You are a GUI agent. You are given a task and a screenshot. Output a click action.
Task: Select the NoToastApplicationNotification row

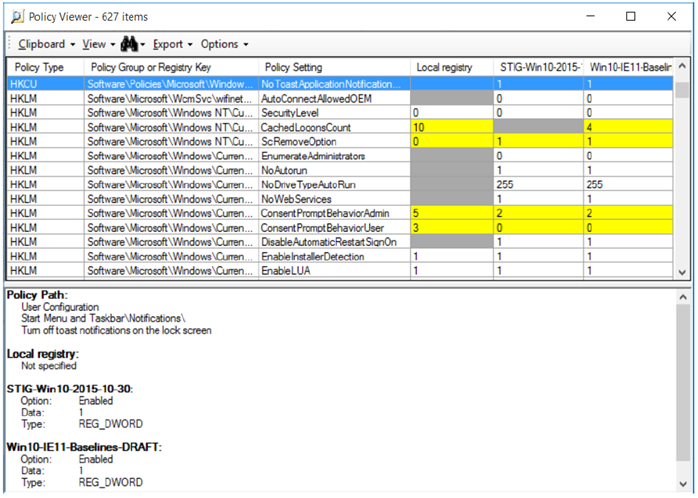340,84
